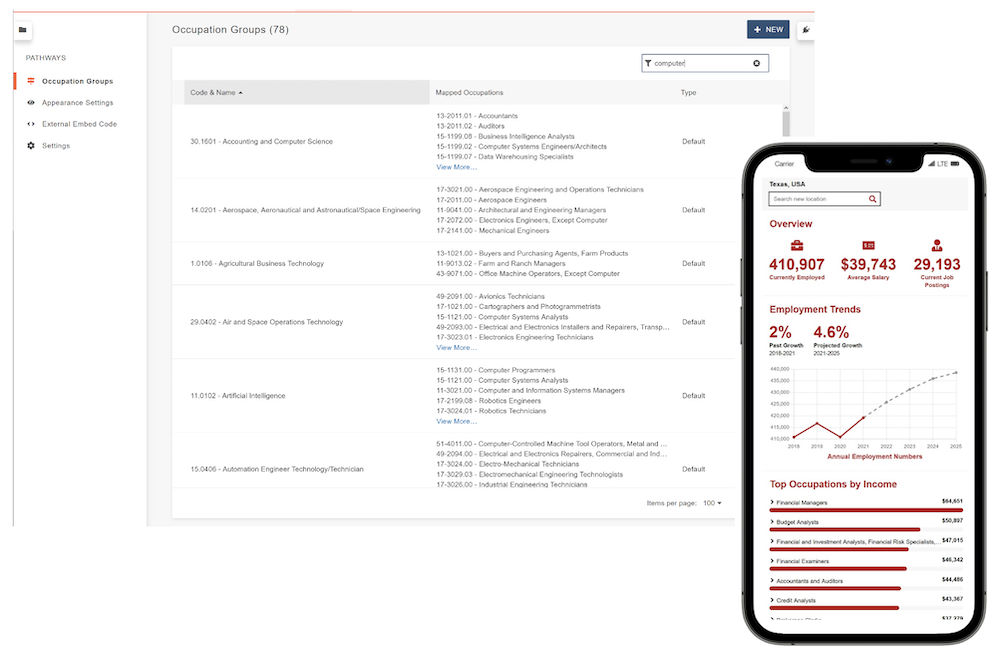Click 17-2199.08 - Robotics Engineers
1000x652 pixels.
[489, 401]
